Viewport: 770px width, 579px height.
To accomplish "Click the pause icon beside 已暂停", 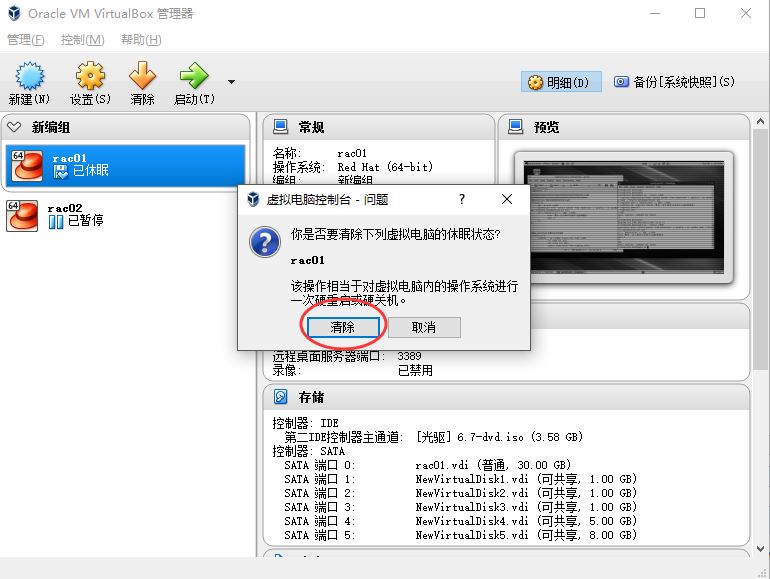I will tap(55, 222).
